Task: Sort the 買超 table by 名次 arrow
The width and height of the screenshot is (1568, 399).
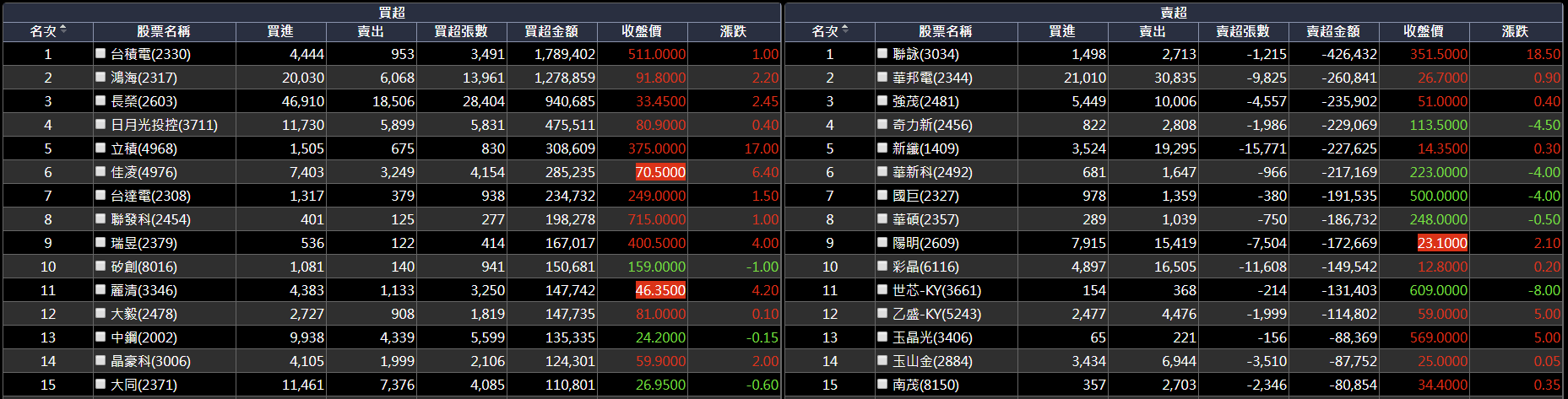Action: (x=63, y=30)
